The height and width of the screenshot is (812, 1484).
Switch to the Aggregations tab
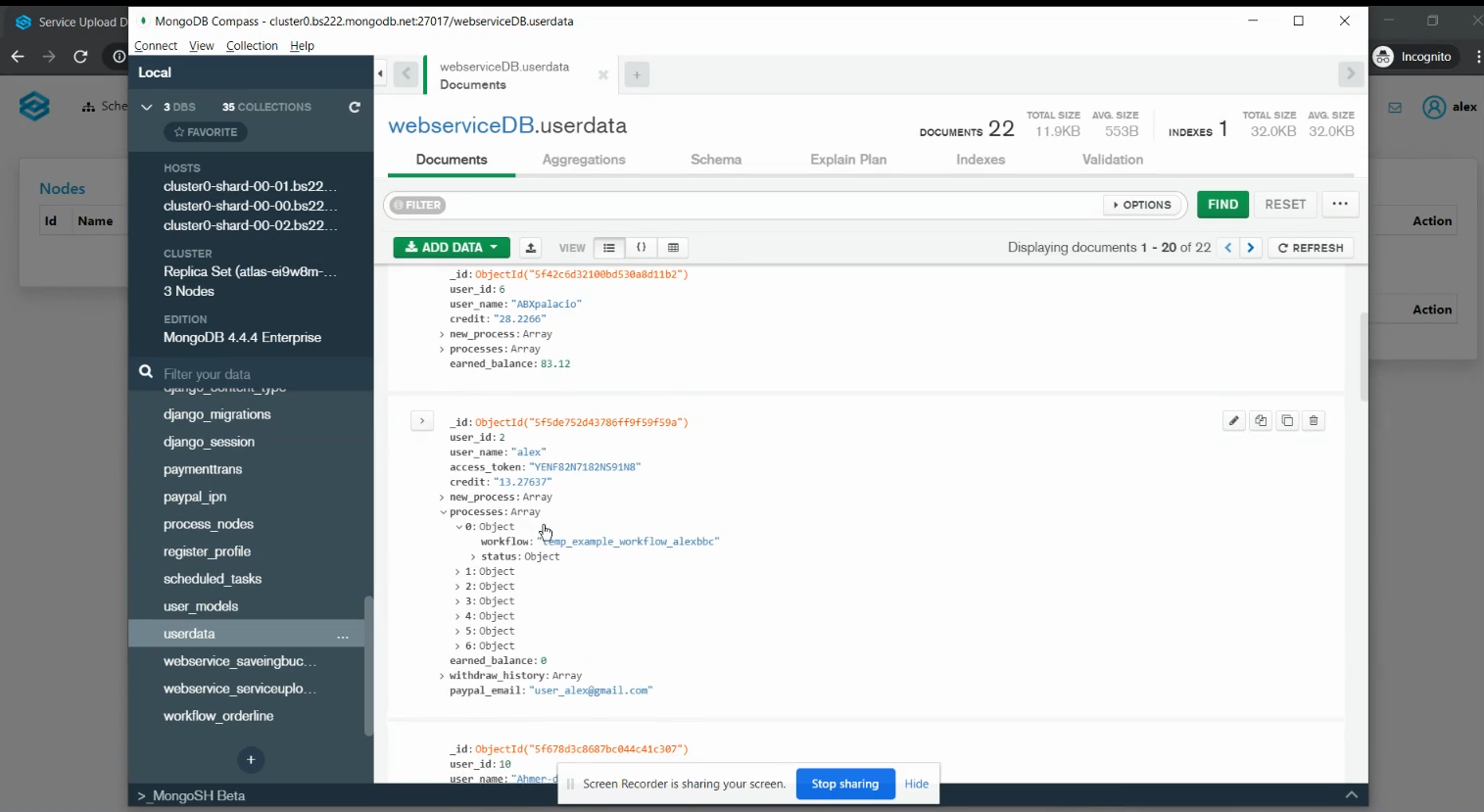coord(584,160)
